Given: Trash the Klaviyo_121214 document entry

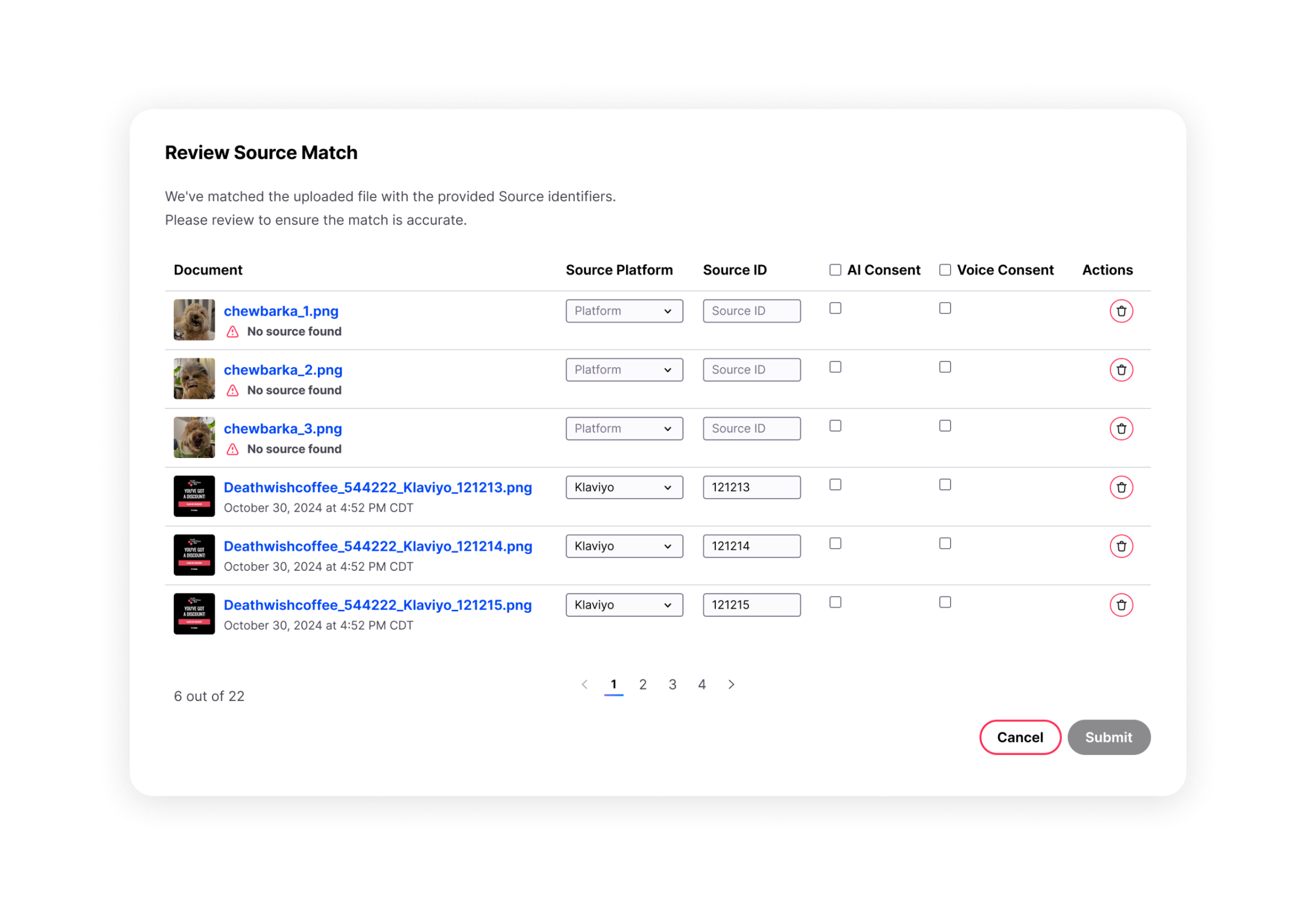Looking at the screenshot, I should (x=1121, y=546).
